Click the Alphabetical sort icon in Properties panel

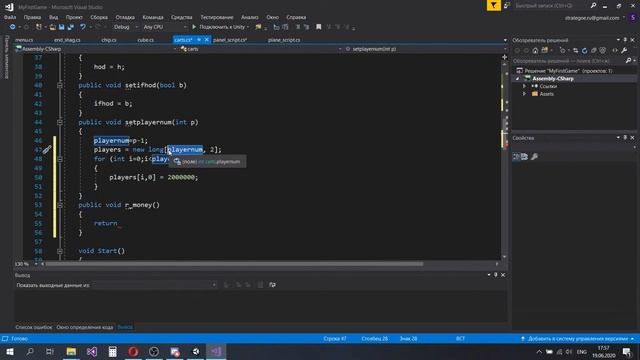click(x=525, y=157)
